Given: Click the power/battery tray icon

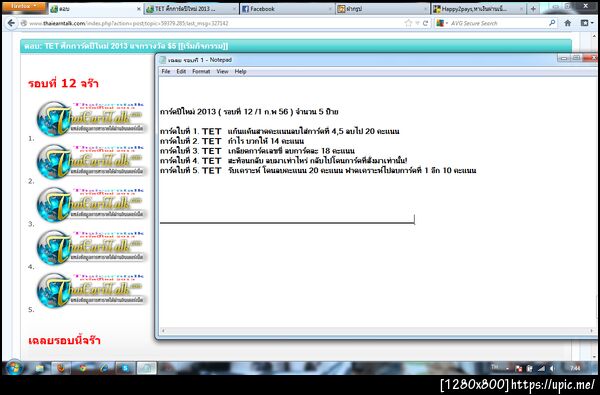Looking at the screenshot, I should (x=530, y=369).
